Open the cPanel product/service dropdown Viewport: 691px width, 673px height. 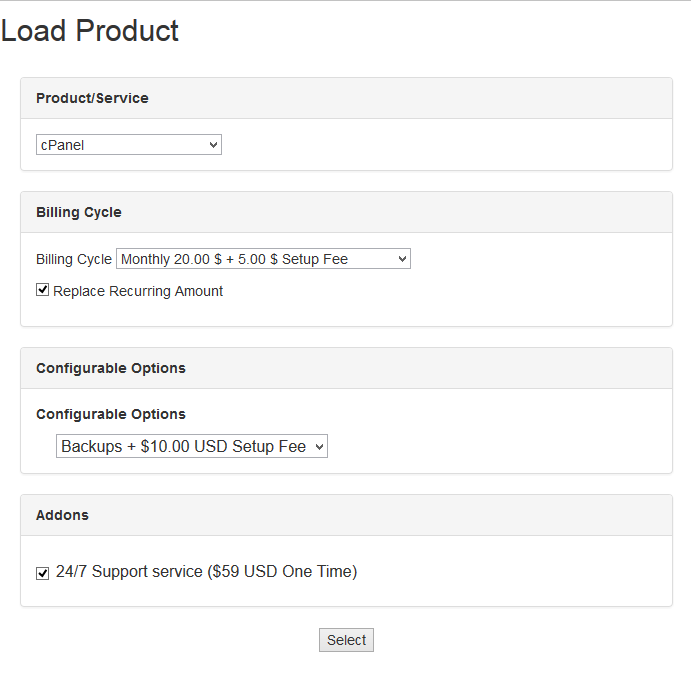[129, 145]
